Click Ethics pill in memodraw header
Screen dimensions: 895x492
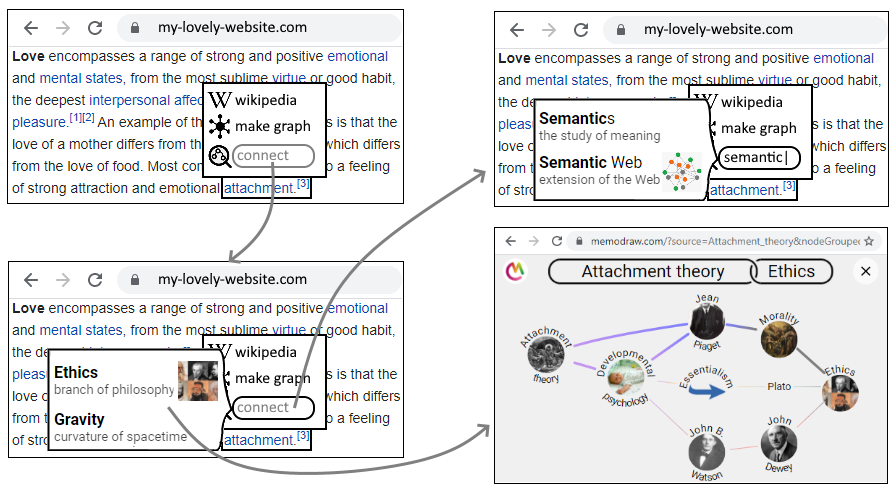(791, 271)
